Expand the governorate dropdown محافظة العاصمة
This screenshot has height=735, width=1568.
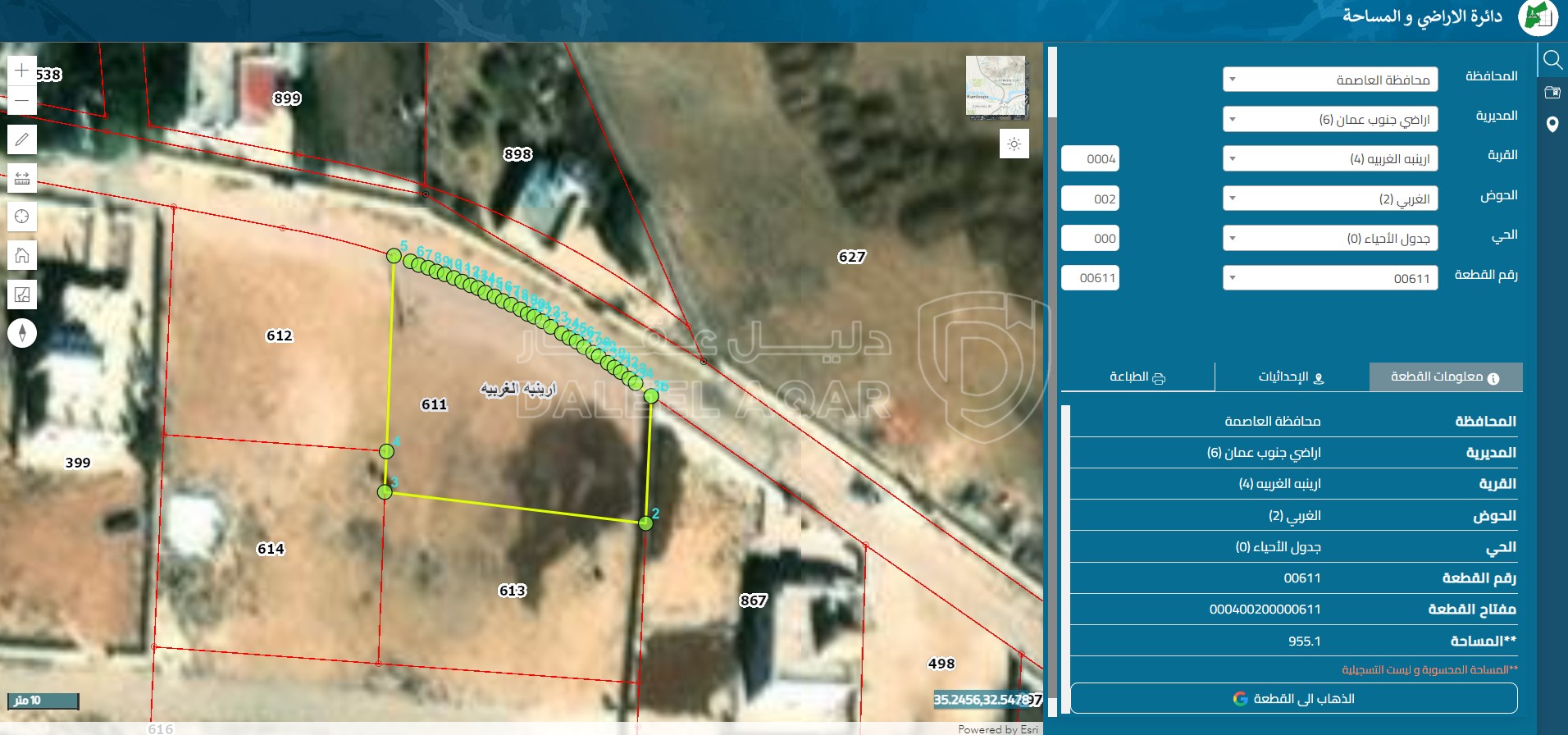pos(1329,80)
